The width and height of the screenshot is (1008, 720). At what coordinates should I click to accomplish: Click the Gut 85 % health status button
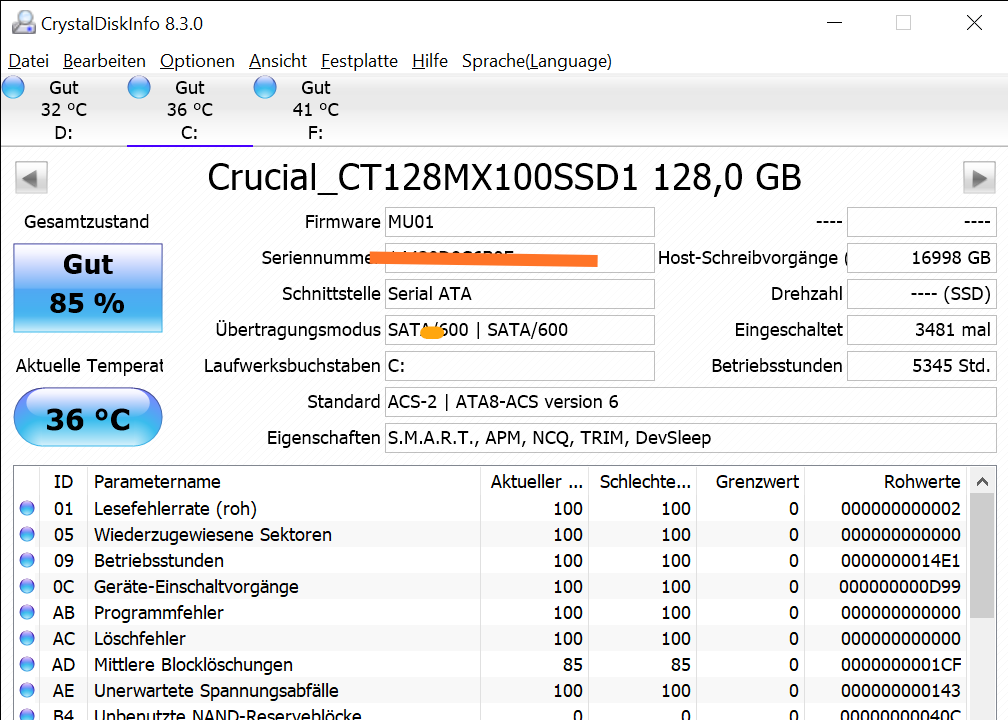(88, 287)
